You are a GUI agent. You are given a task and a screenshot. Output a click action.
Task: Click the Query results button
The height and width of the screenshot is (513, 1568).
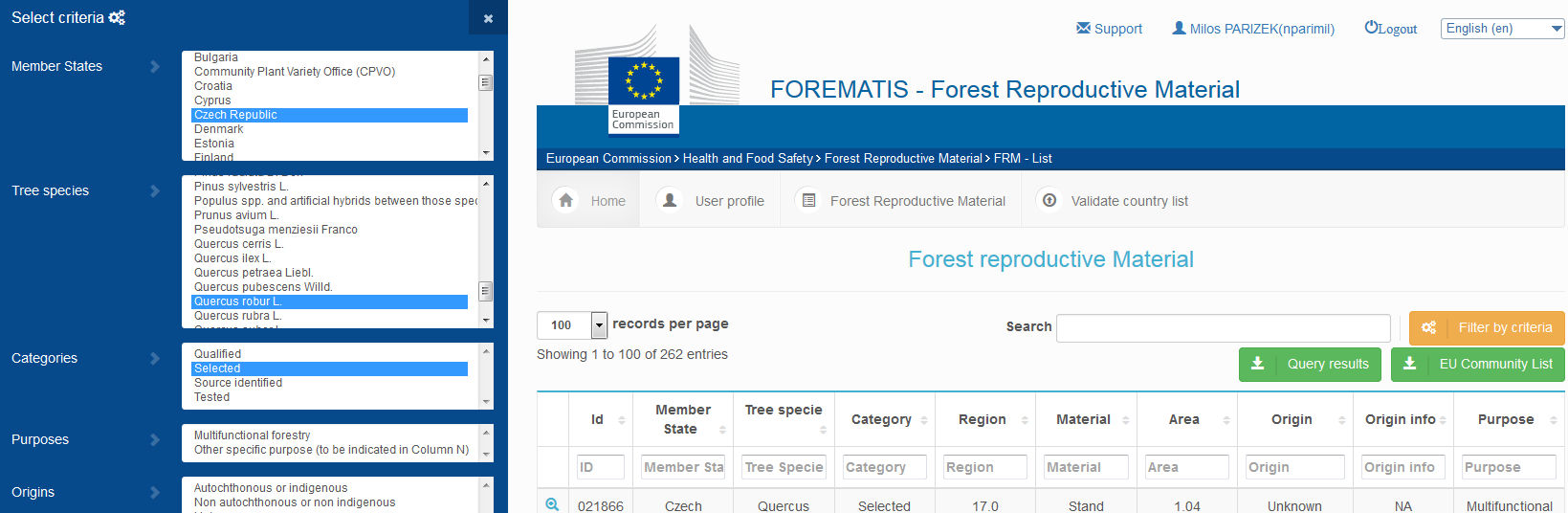pos(1310,364)
